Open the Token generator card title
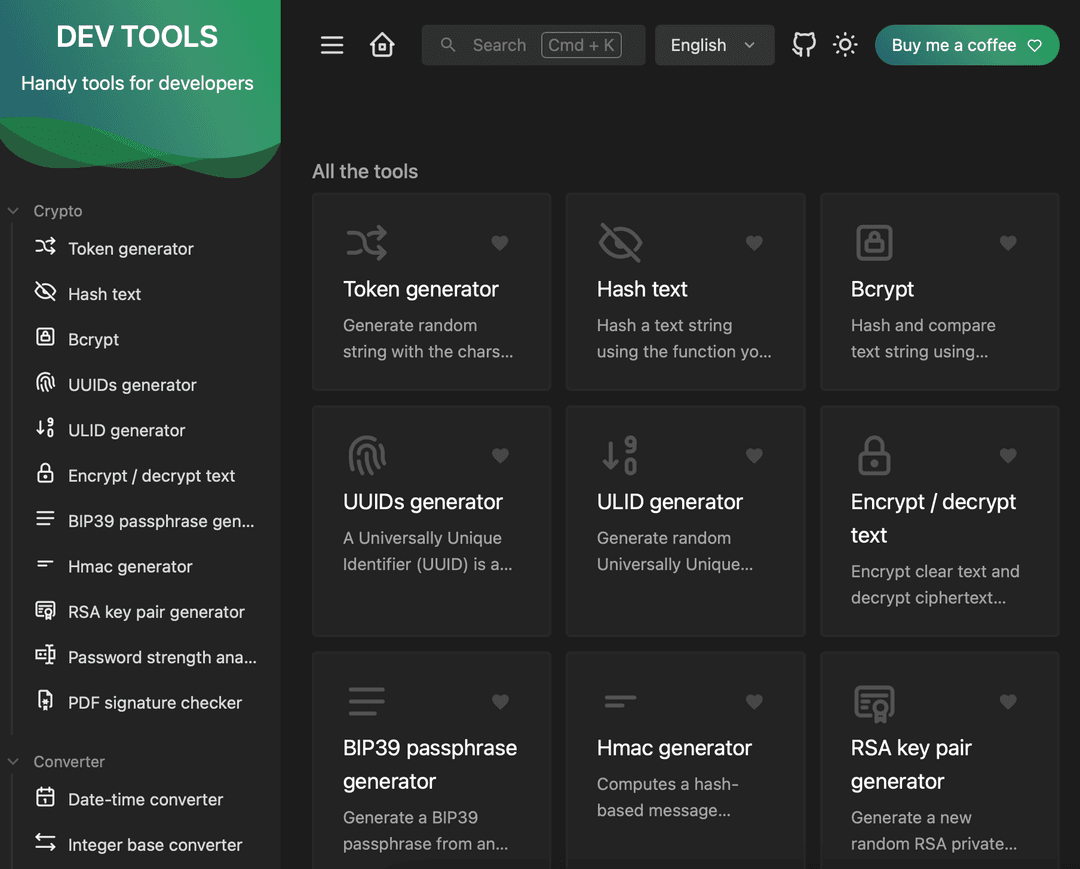1080x869 pixels. pyautogui.click(x=420, y=289)
